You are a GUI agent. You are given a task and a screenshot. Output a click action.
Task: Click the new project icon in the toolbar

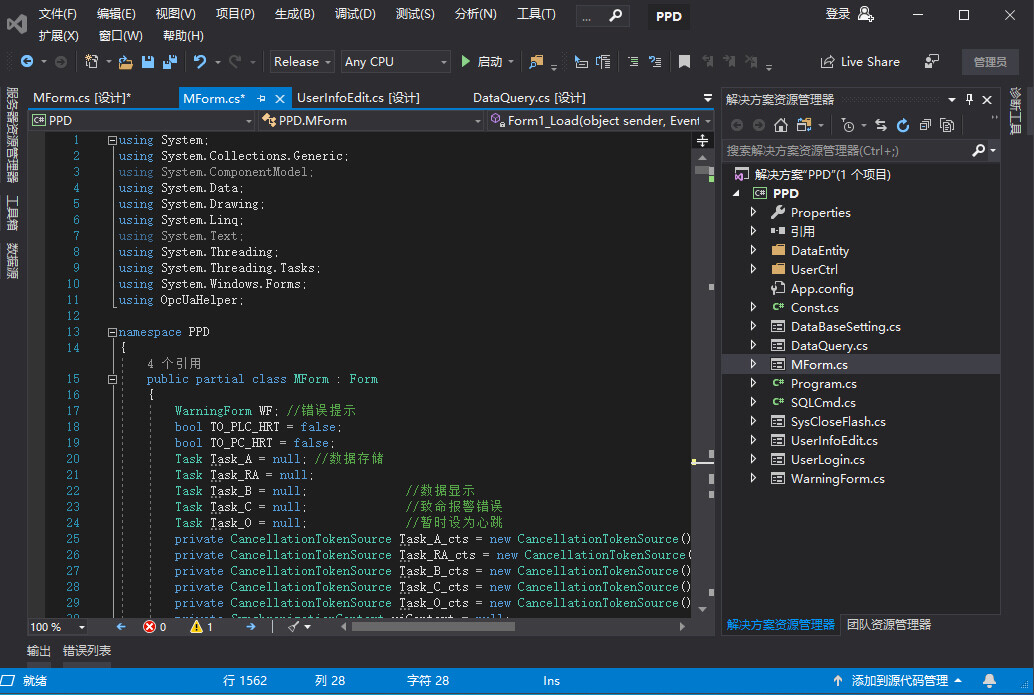pos(92,61)
